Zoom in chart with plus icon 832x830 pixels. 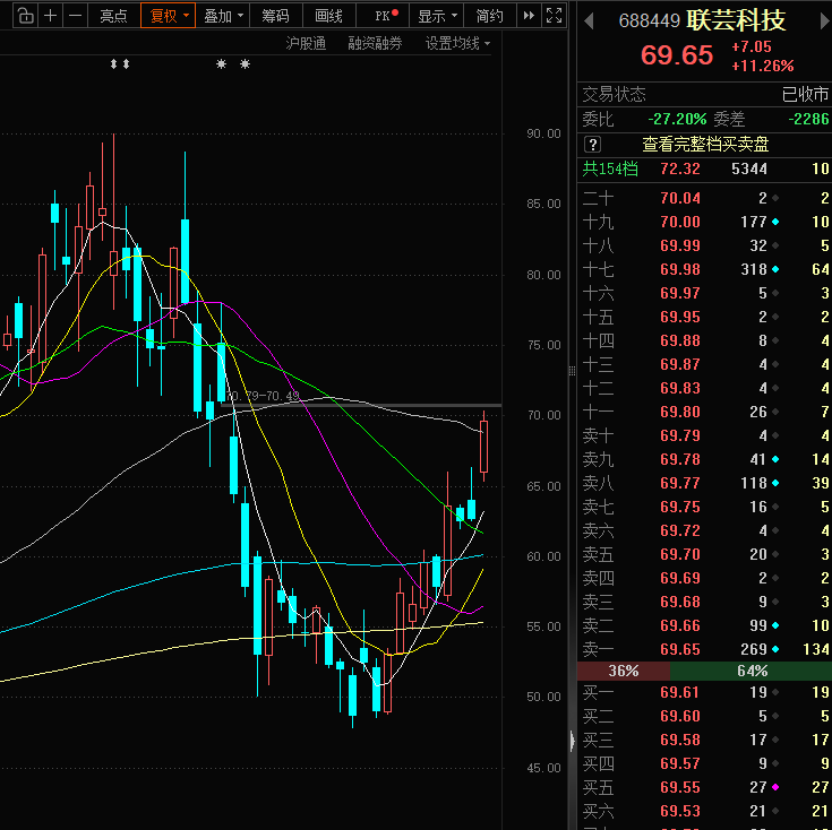pyautogui.click(x=50, y=16)
